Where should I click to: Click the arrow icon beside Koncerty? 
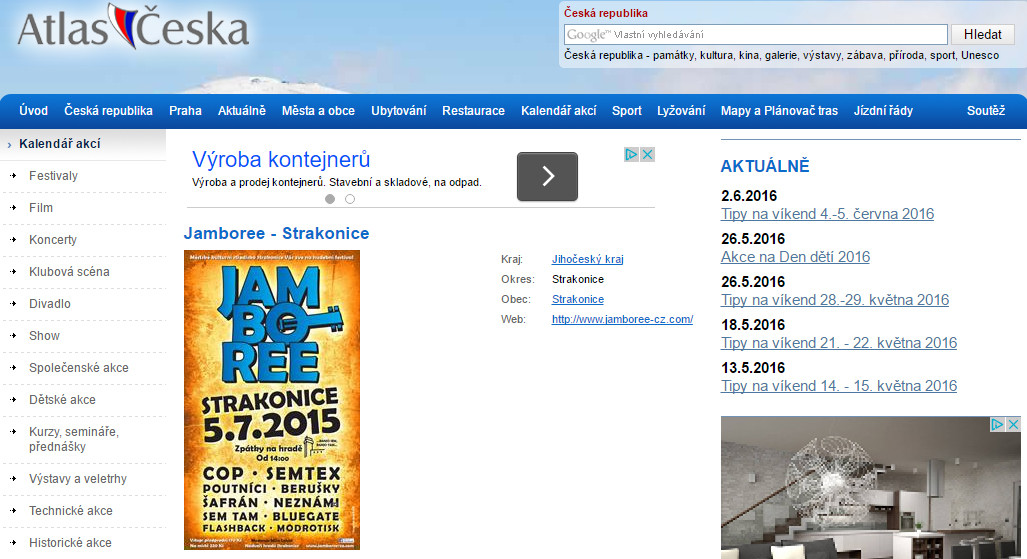pyautogui.click(x=12, y=240)
